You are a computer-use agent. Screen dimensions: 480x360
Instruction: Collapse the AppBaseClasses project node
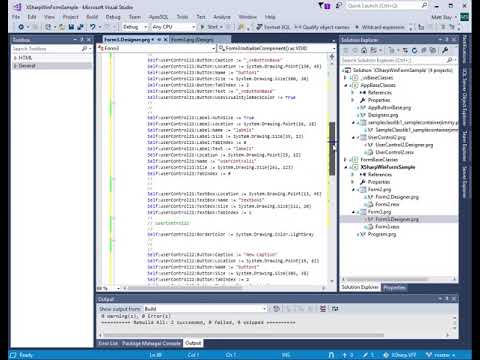click(x=345, y=85)
